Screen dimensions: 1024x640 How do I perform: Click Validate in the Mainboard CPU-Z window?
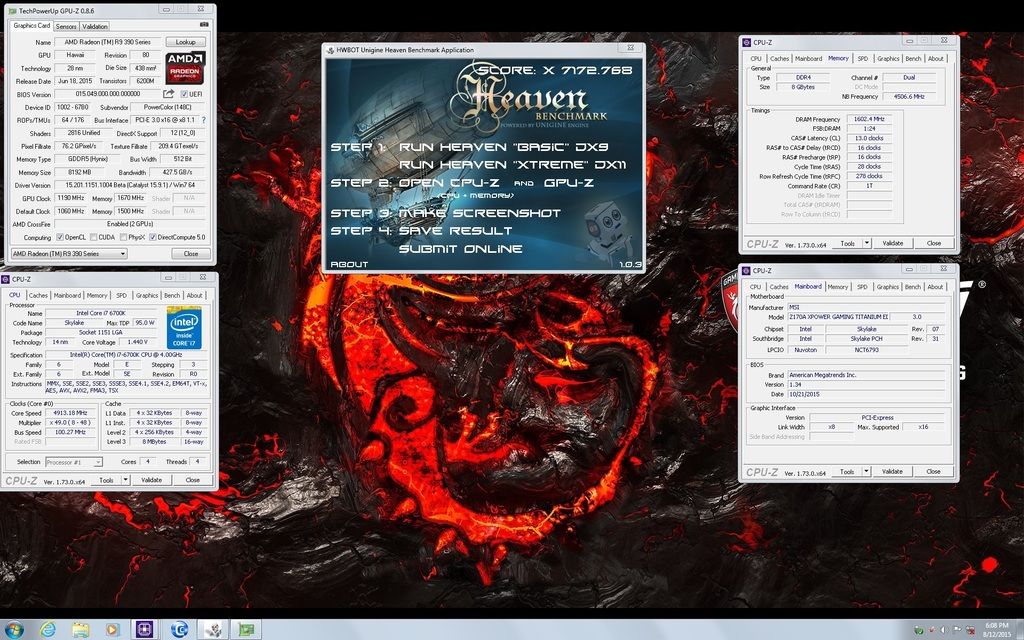click(892, 471)
